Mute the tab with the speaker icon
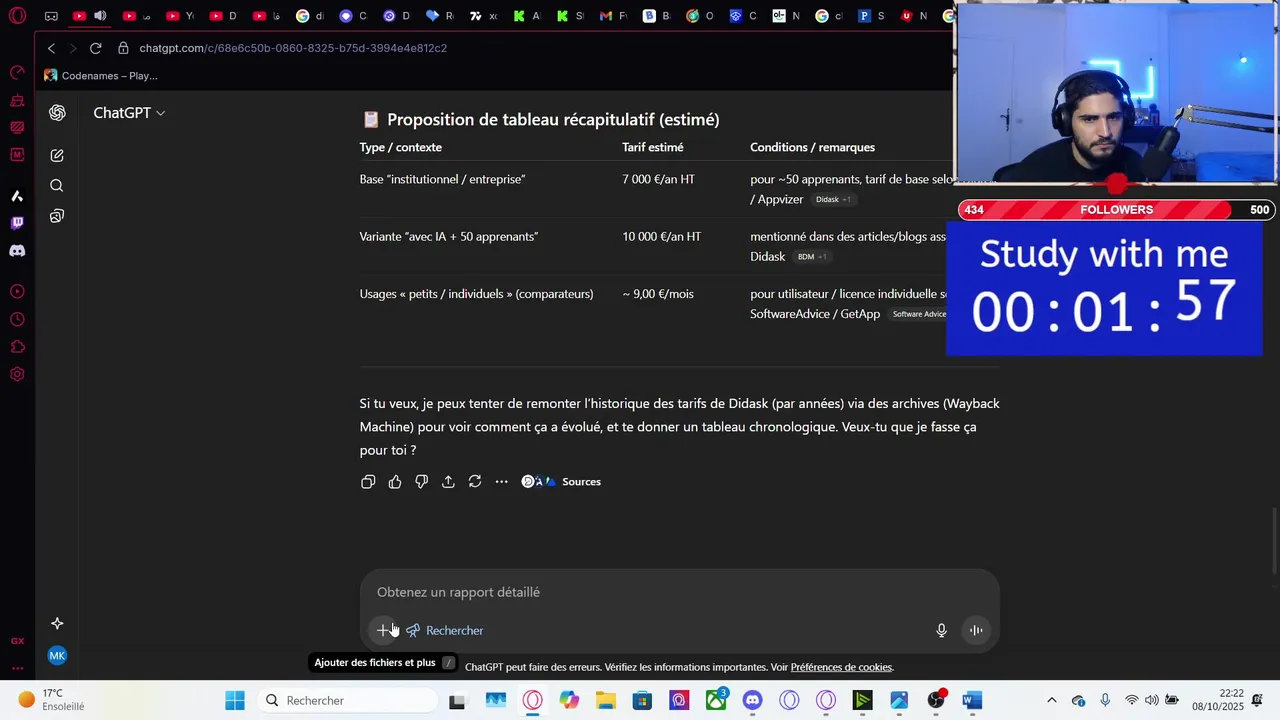Screen dimensions: 1280x720 (100, 16)
